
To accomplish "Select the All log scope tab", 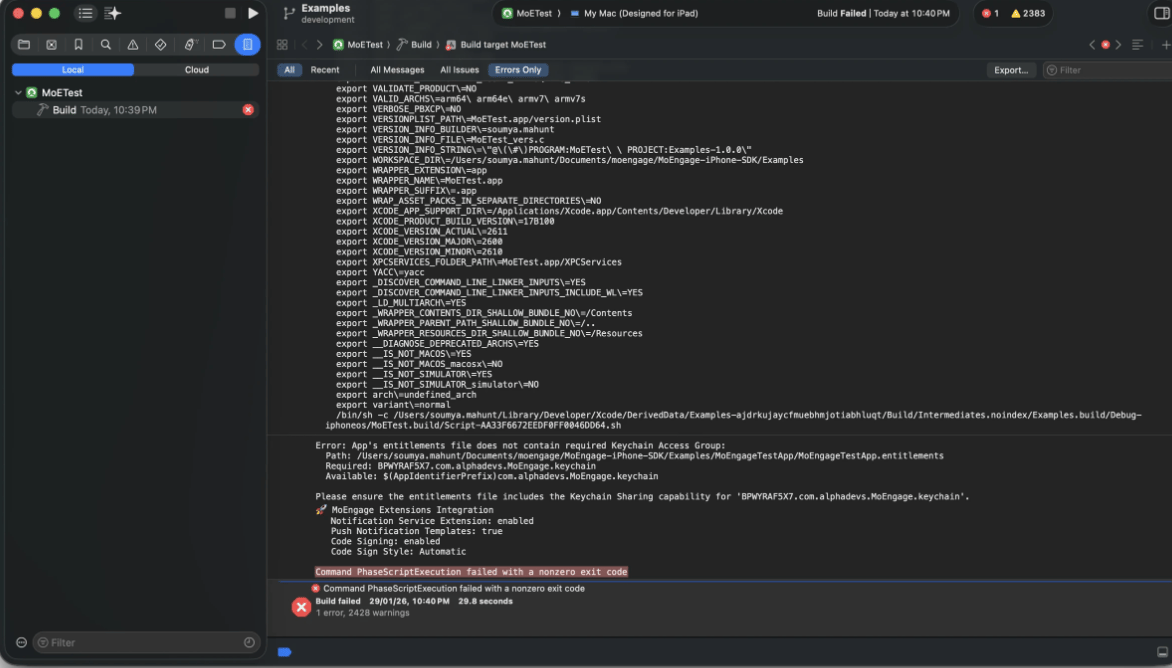I will pyautogui.click(x=289, y=69).
